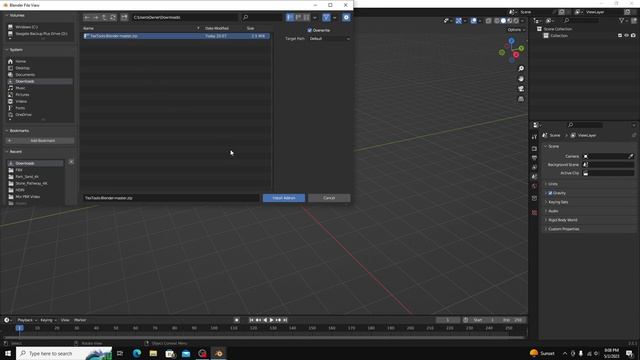Image resolution: width=640 pixels, height=360 pixels.
Task: Sort files by the Size column header
Action: [x=250, y=28]
